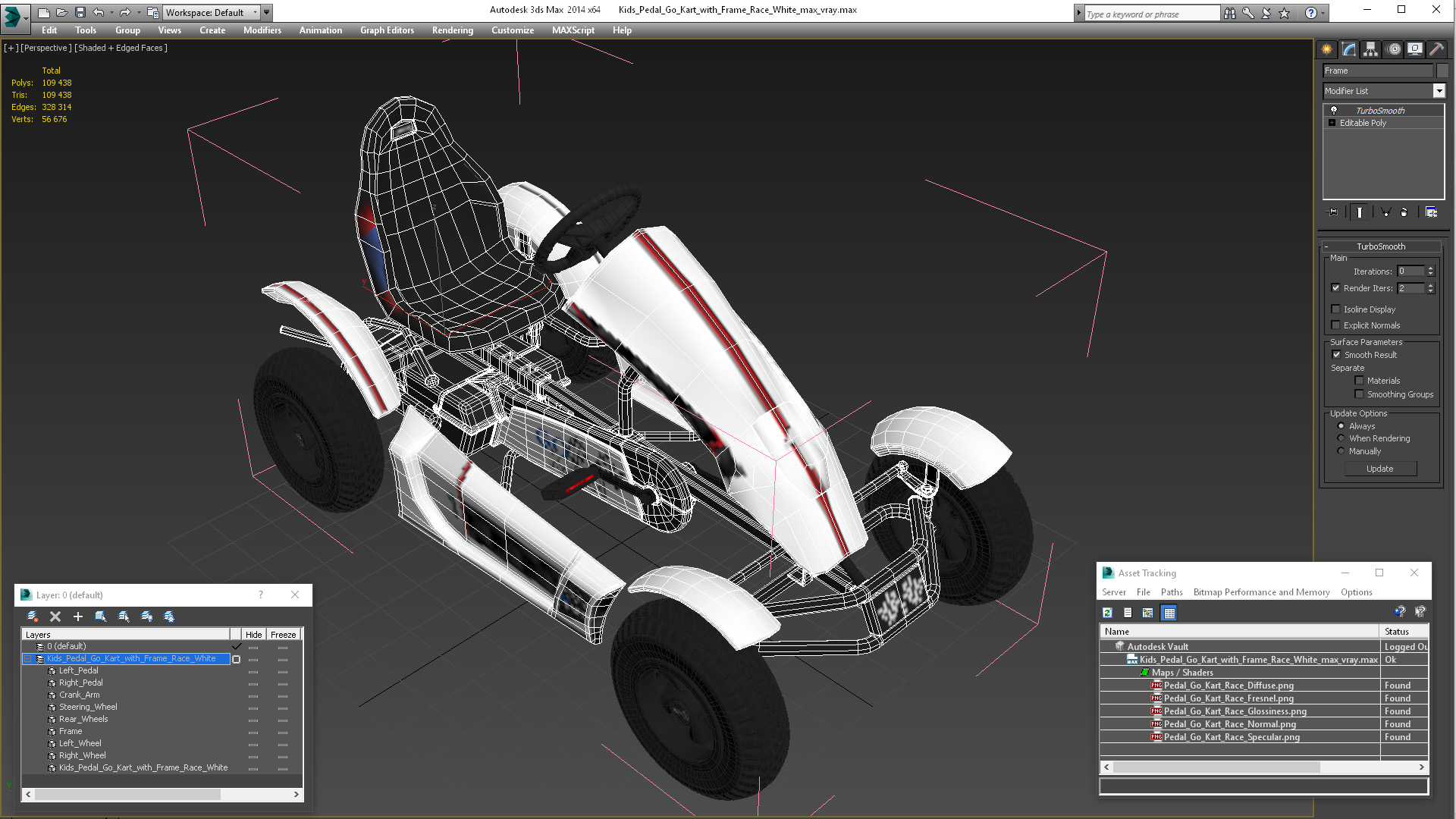Toggle TurboSmooth lightbulb icon in stack
The image size is (1456, 819).
click(1334, 111)
